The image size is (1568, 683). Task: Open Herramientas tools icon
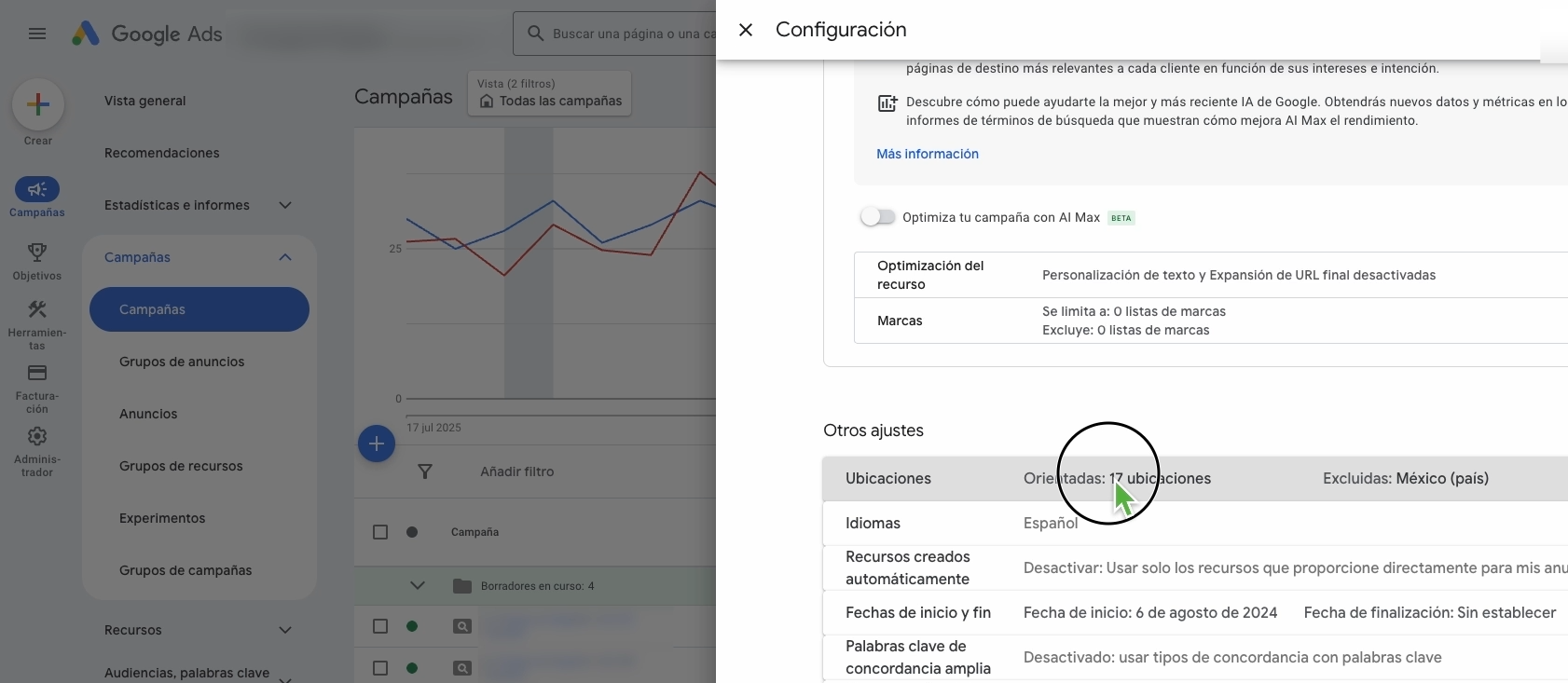37,309
